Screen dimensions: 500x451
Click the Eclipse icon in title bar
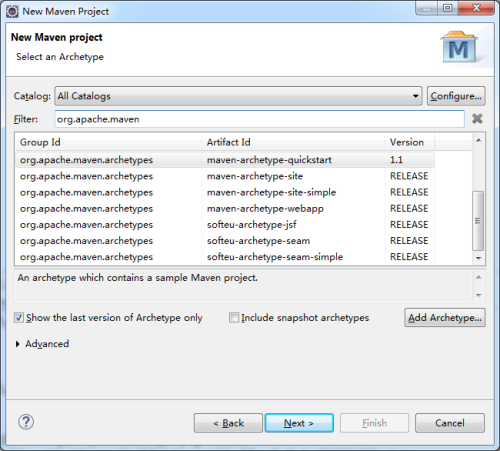pyautogui.click(x=12, y=11)
